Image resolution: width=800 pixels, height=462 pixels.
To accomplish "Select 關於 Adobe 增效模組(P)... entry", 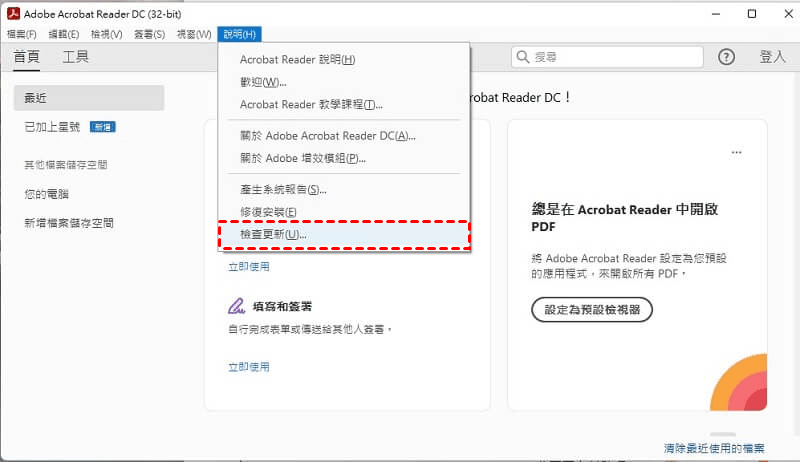I will (x=344, y=159).
